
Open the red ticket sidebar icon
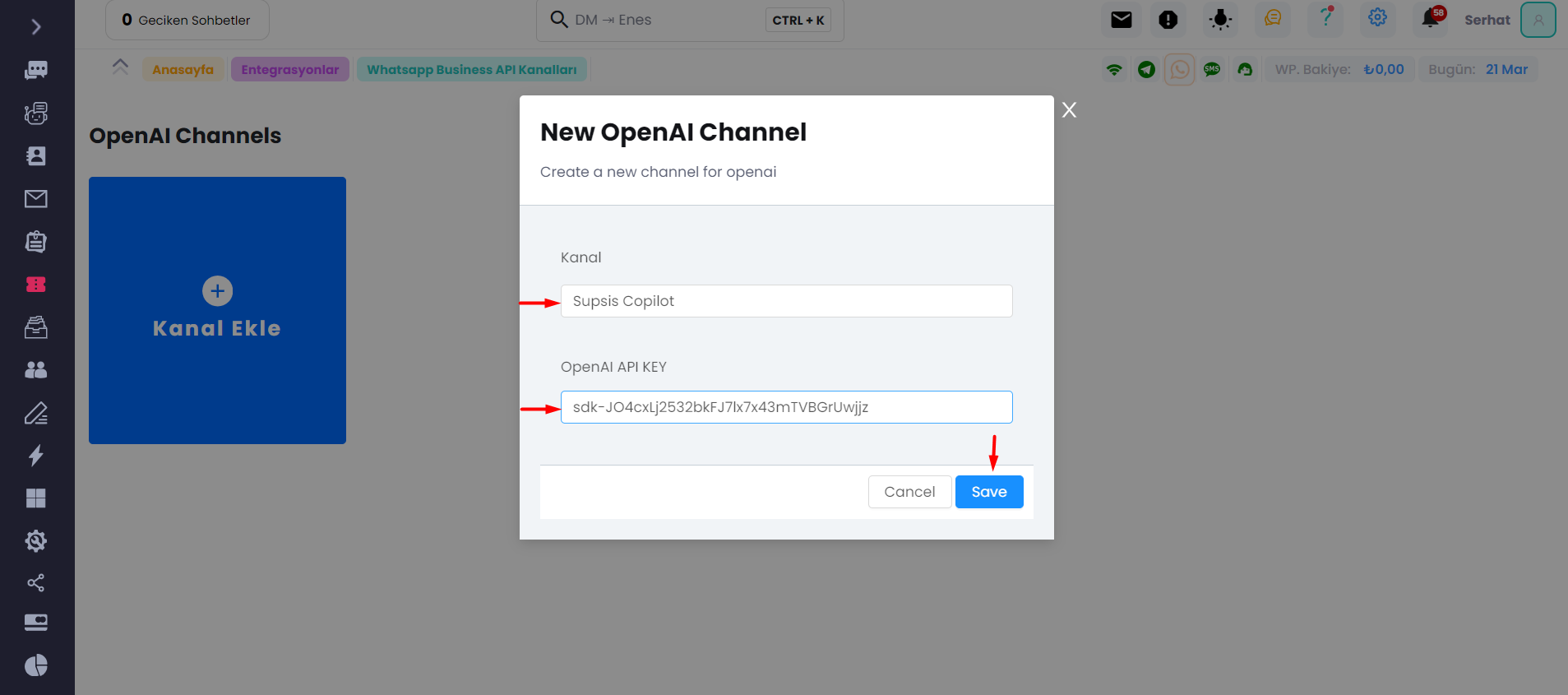36,285
